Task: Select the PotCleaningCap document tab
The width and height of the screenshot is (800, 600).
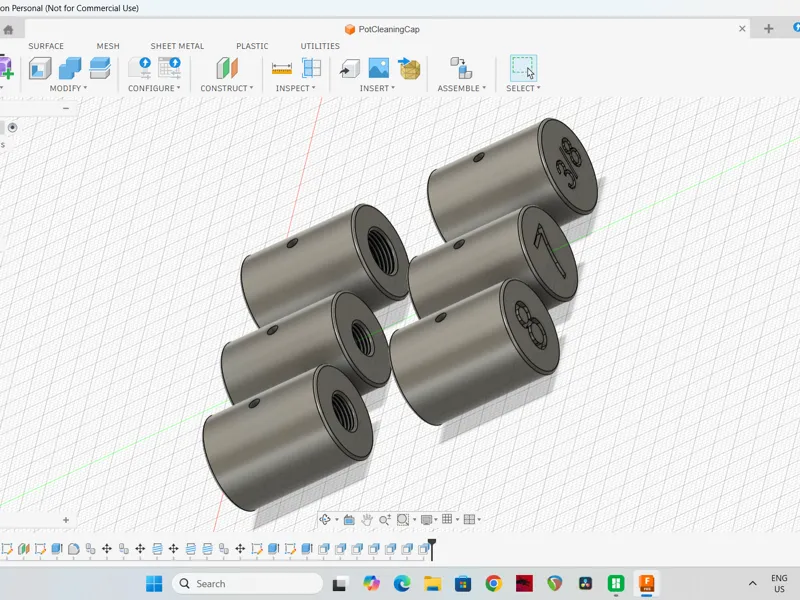Action: pyautogui.click(x=383, y=29)
